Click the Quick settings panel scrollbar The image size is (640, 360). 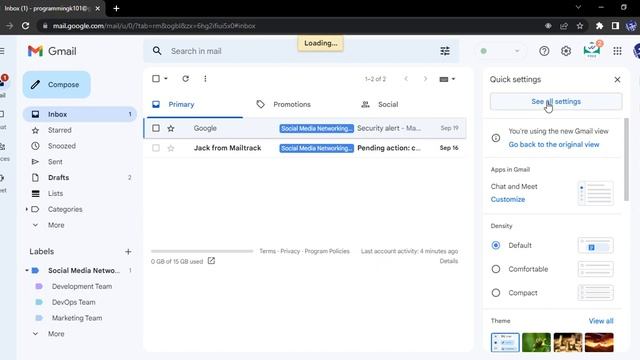[626, 159]
